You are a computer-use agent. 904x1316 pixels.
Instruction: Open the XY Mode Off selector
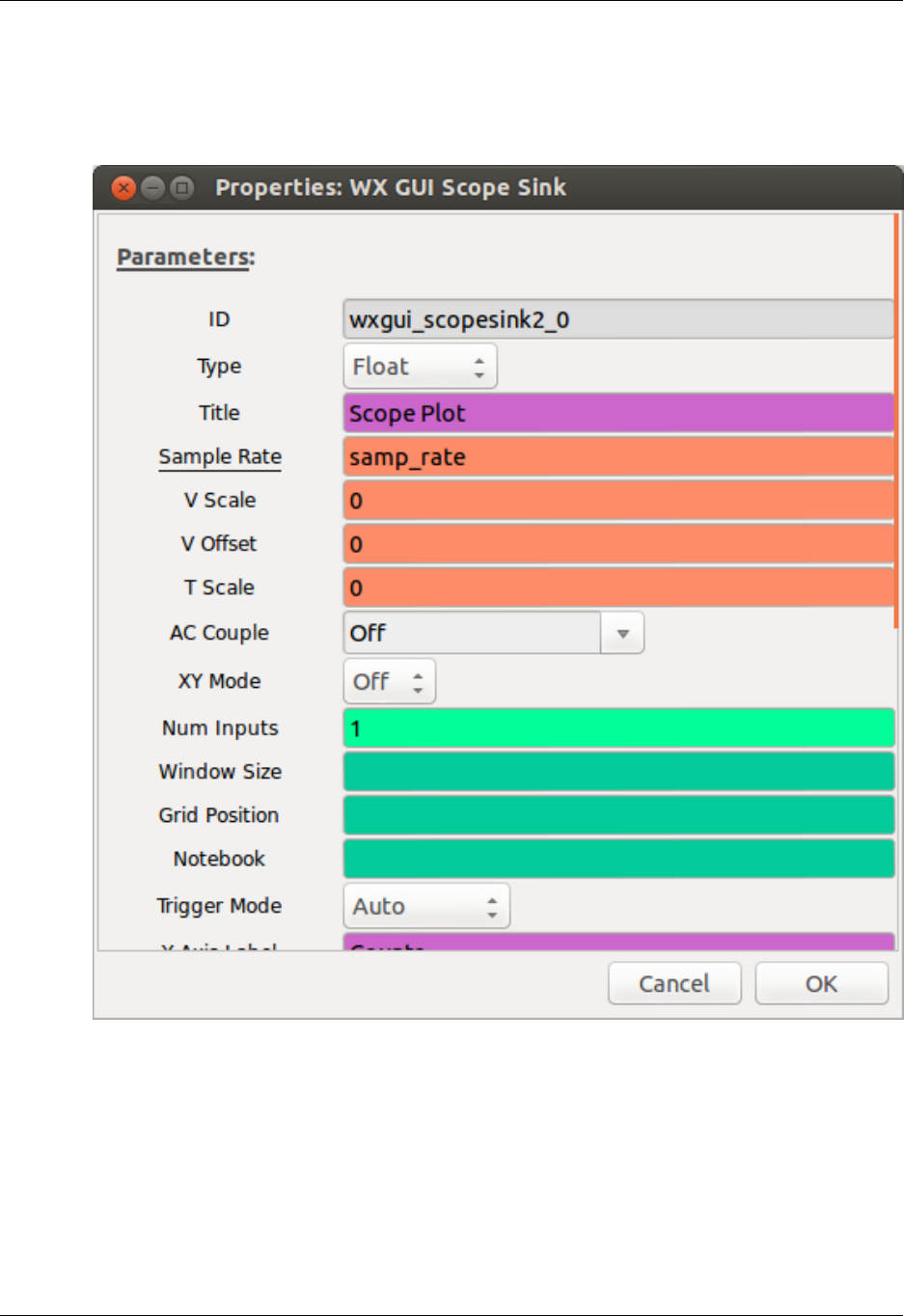pyautogui.click(x=389, y=682)
